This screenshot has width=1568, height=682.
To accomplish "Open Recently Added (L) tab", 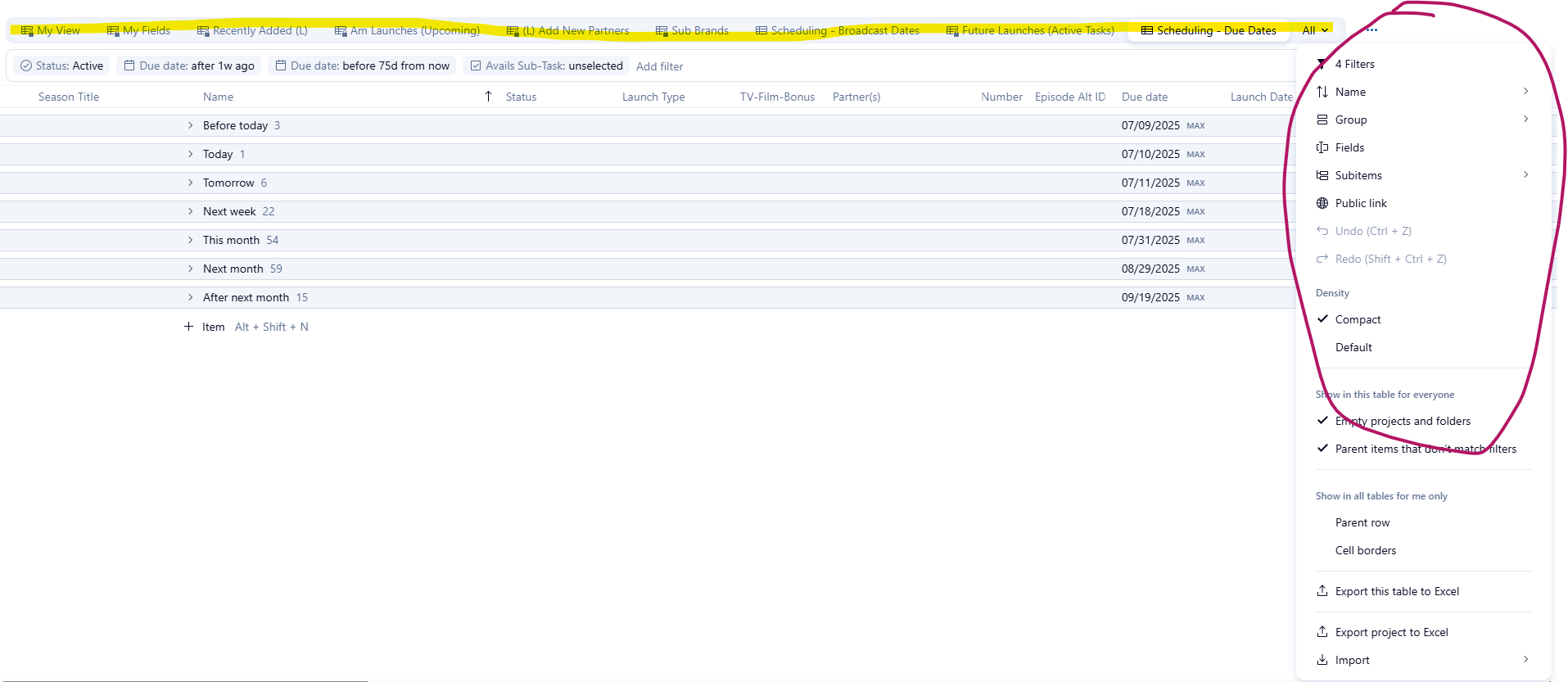I will point(252,30).
